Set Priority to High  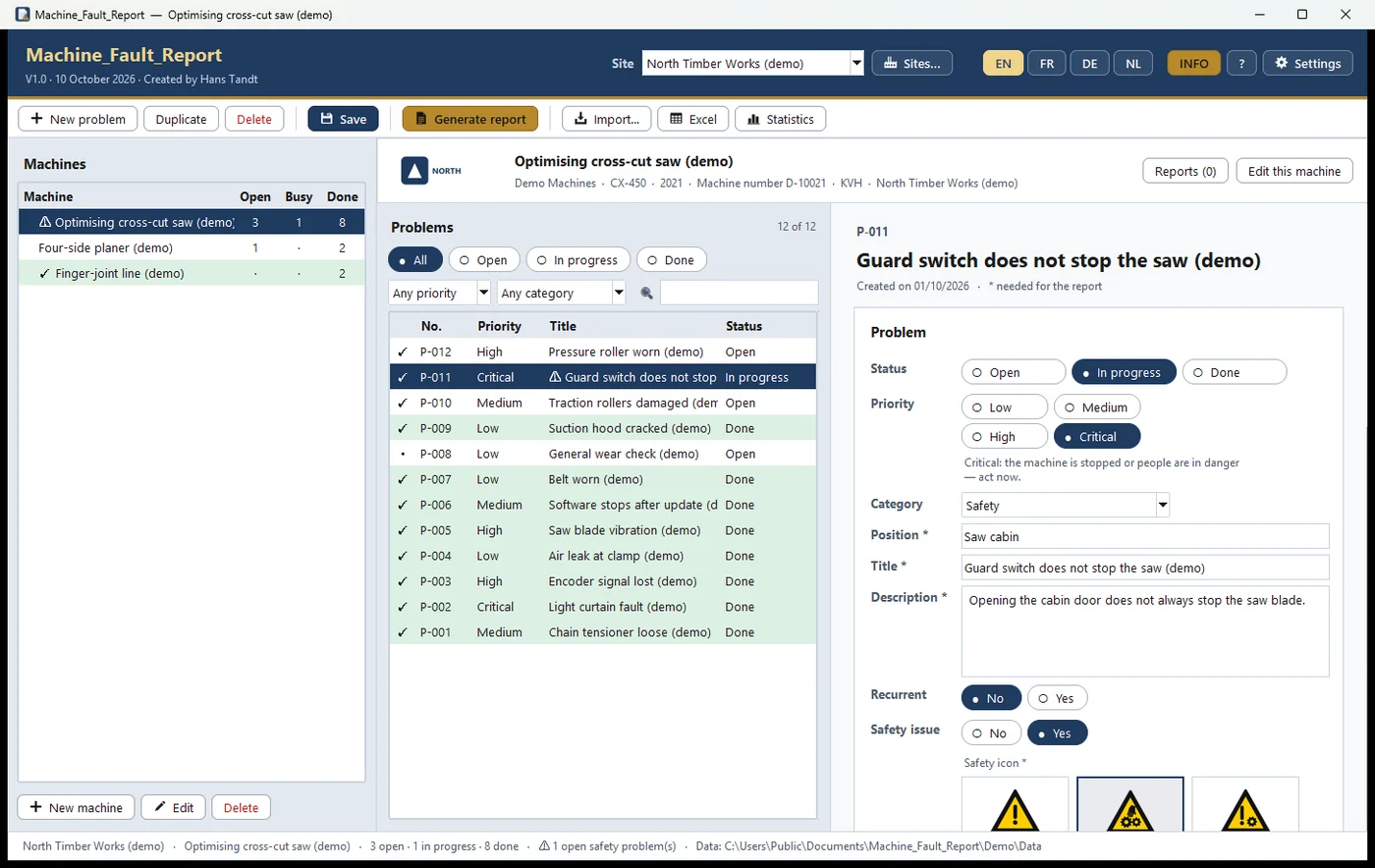[1005, 436]
